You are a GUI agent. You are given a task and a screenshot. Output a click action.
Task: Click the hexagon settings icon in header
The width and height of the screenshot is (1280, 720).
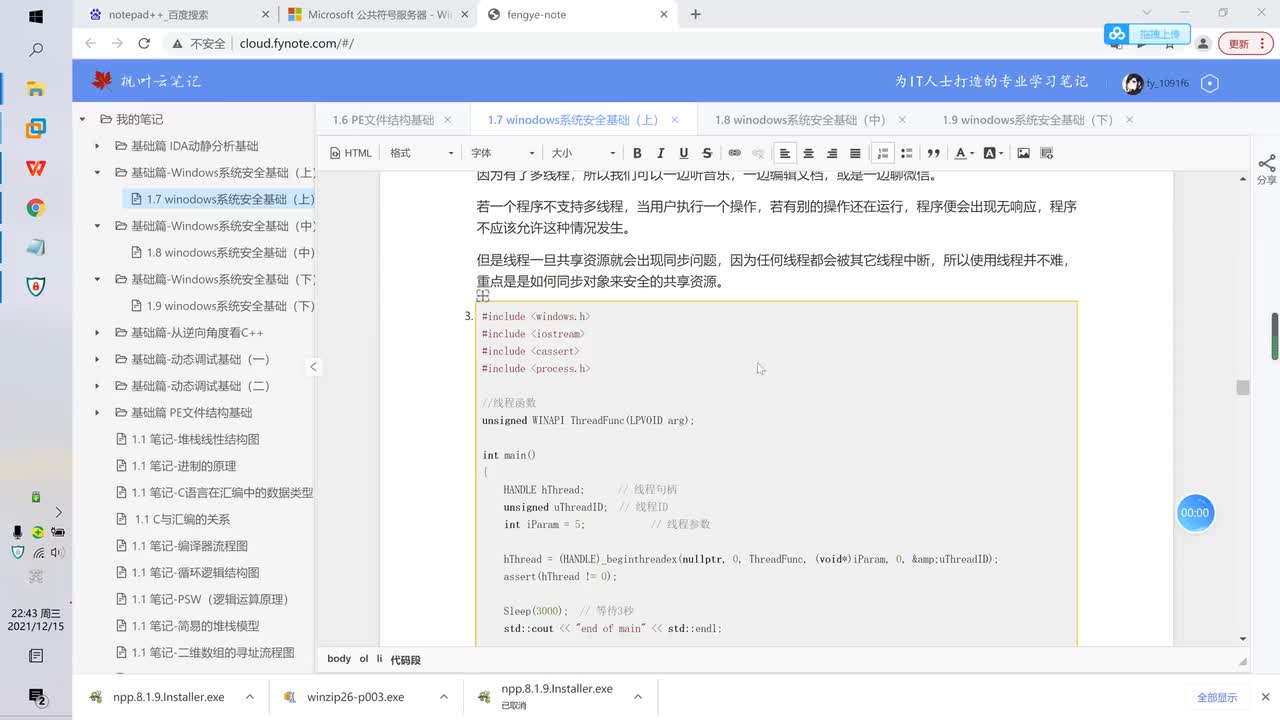1210,83
